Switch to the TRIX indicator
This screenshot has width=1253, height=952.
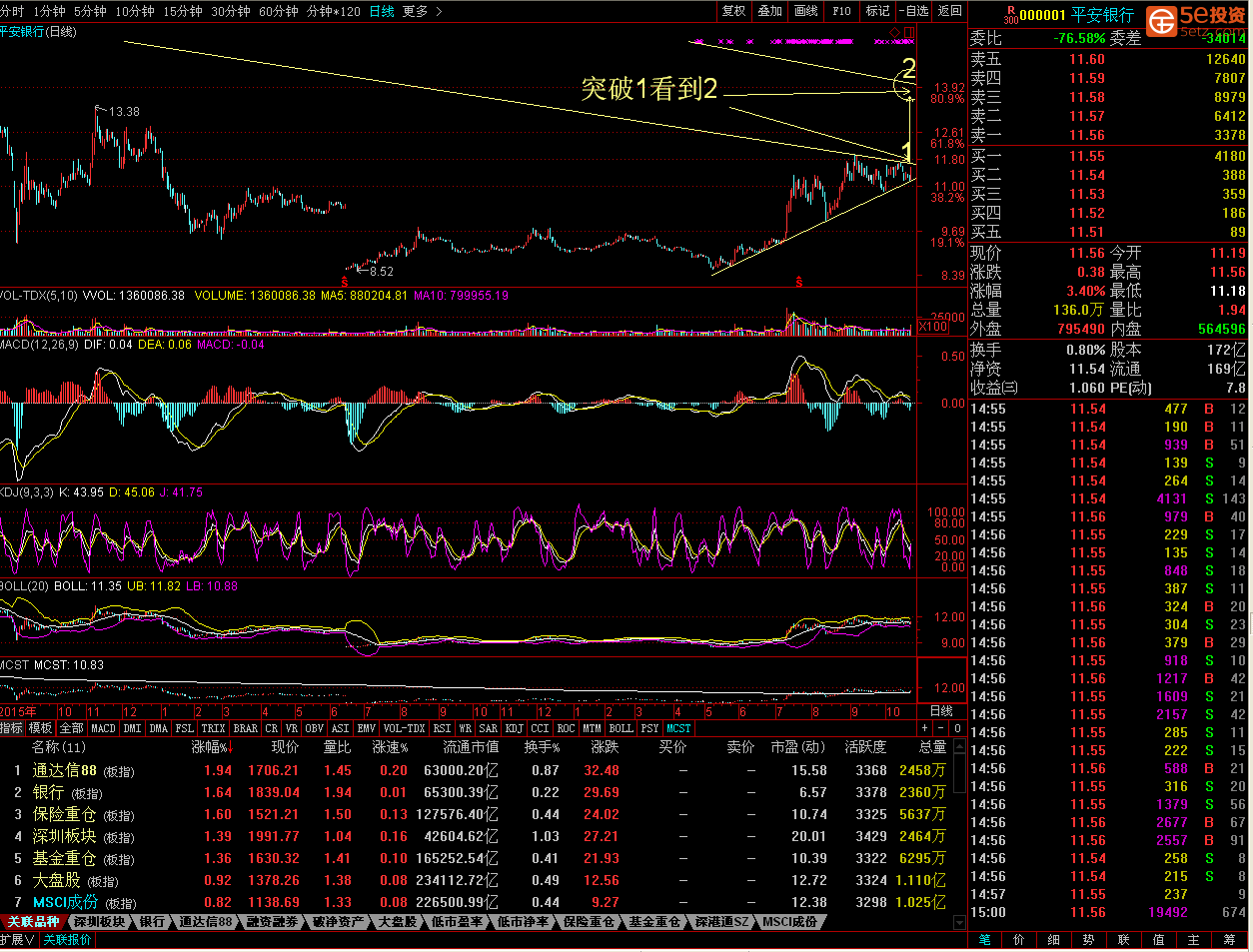tap(214, 729)
